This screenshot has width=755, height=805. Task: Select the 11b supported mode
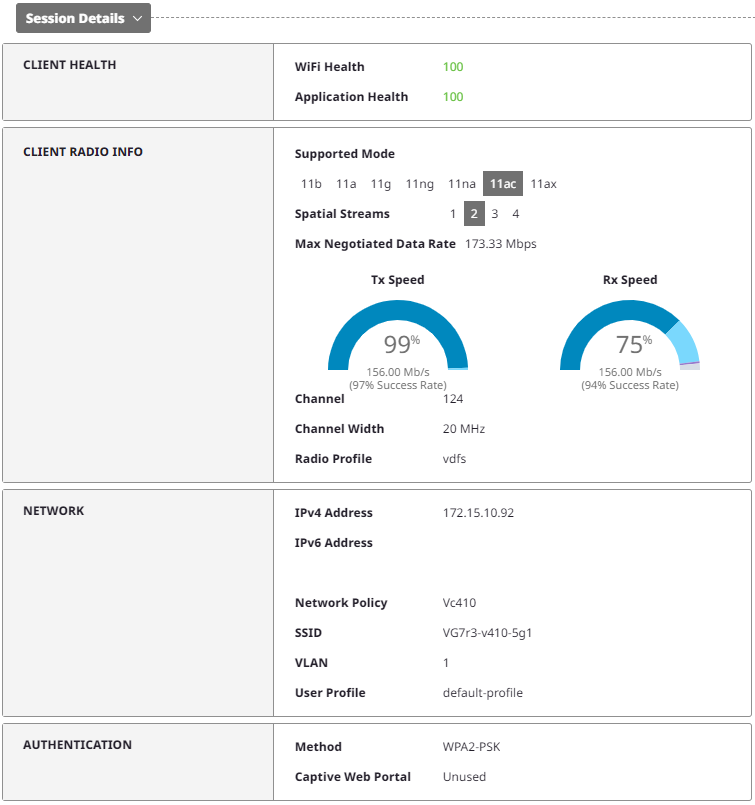pyautogui.click(x=311, y=184)
